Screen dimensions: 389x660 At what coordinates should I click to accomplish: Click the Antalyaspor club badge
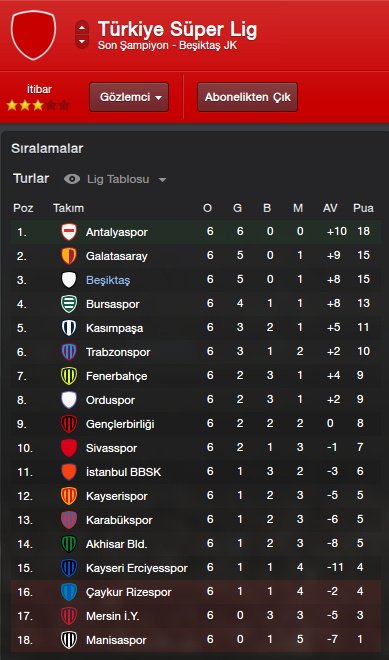tap(69, 232)
